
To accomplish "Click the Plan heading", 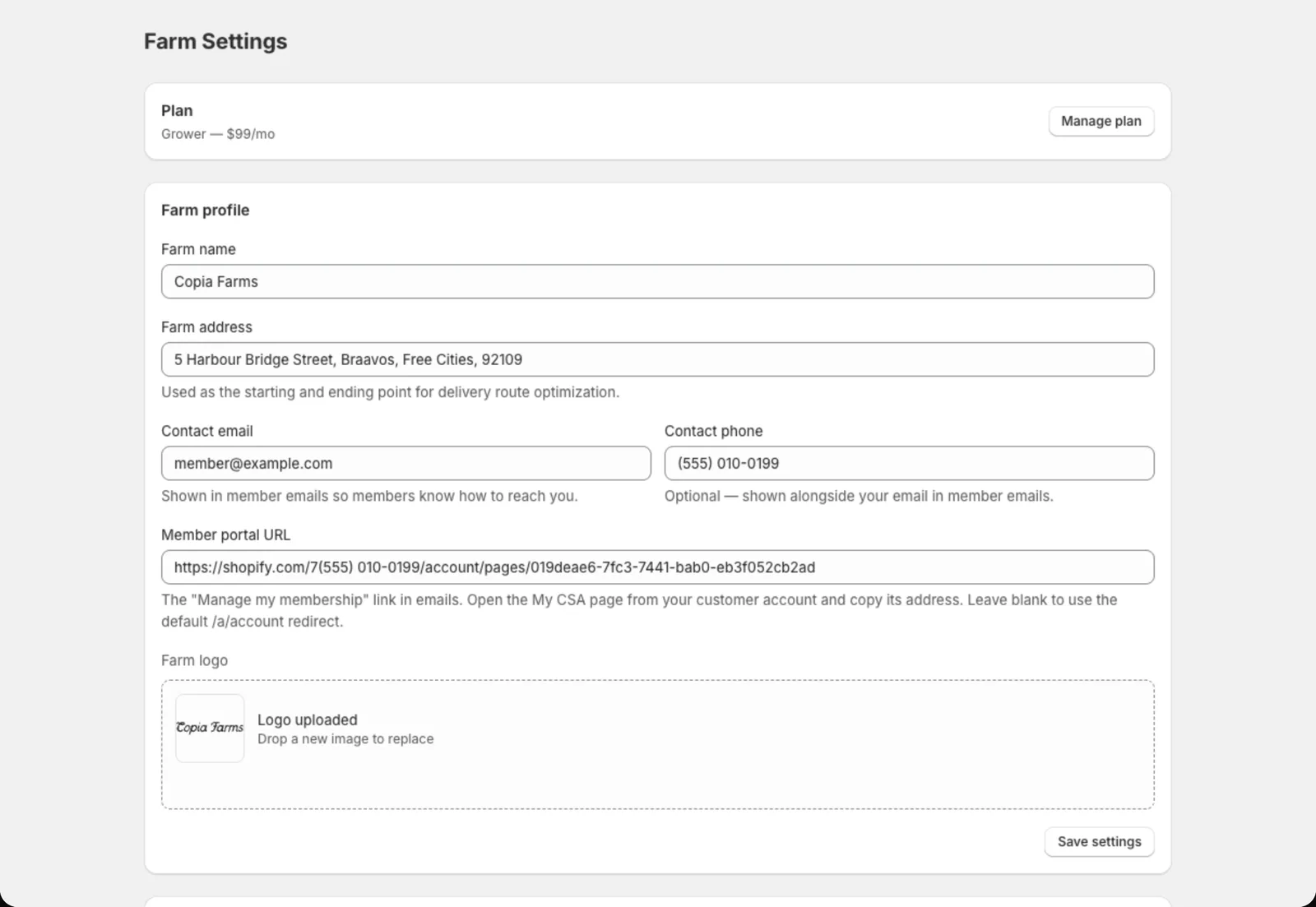I will pos(177,110).
